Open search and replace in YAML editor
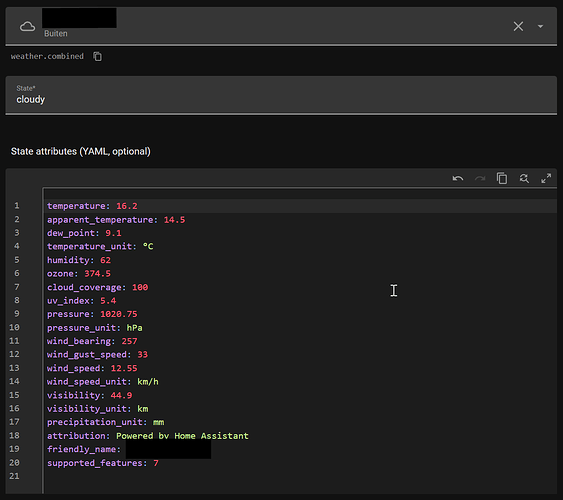 pos(524,178)
